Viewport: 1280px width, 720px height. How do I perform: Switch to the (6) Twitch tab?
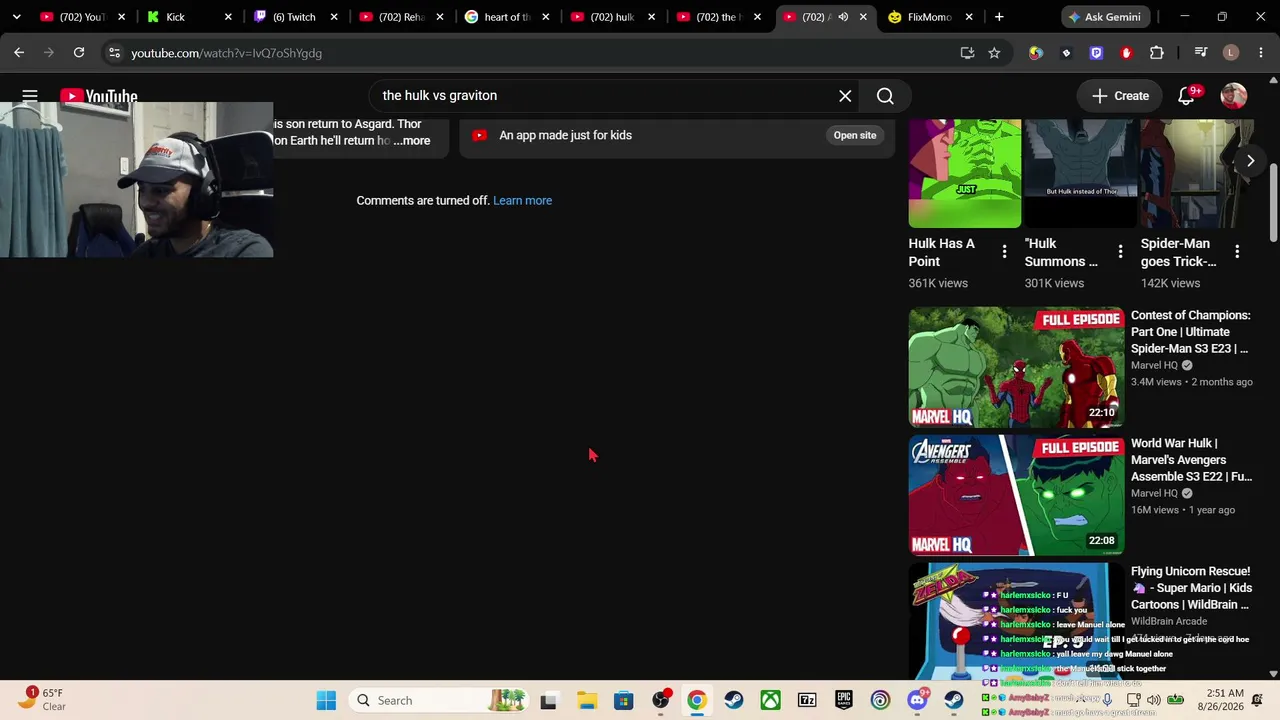294,17
